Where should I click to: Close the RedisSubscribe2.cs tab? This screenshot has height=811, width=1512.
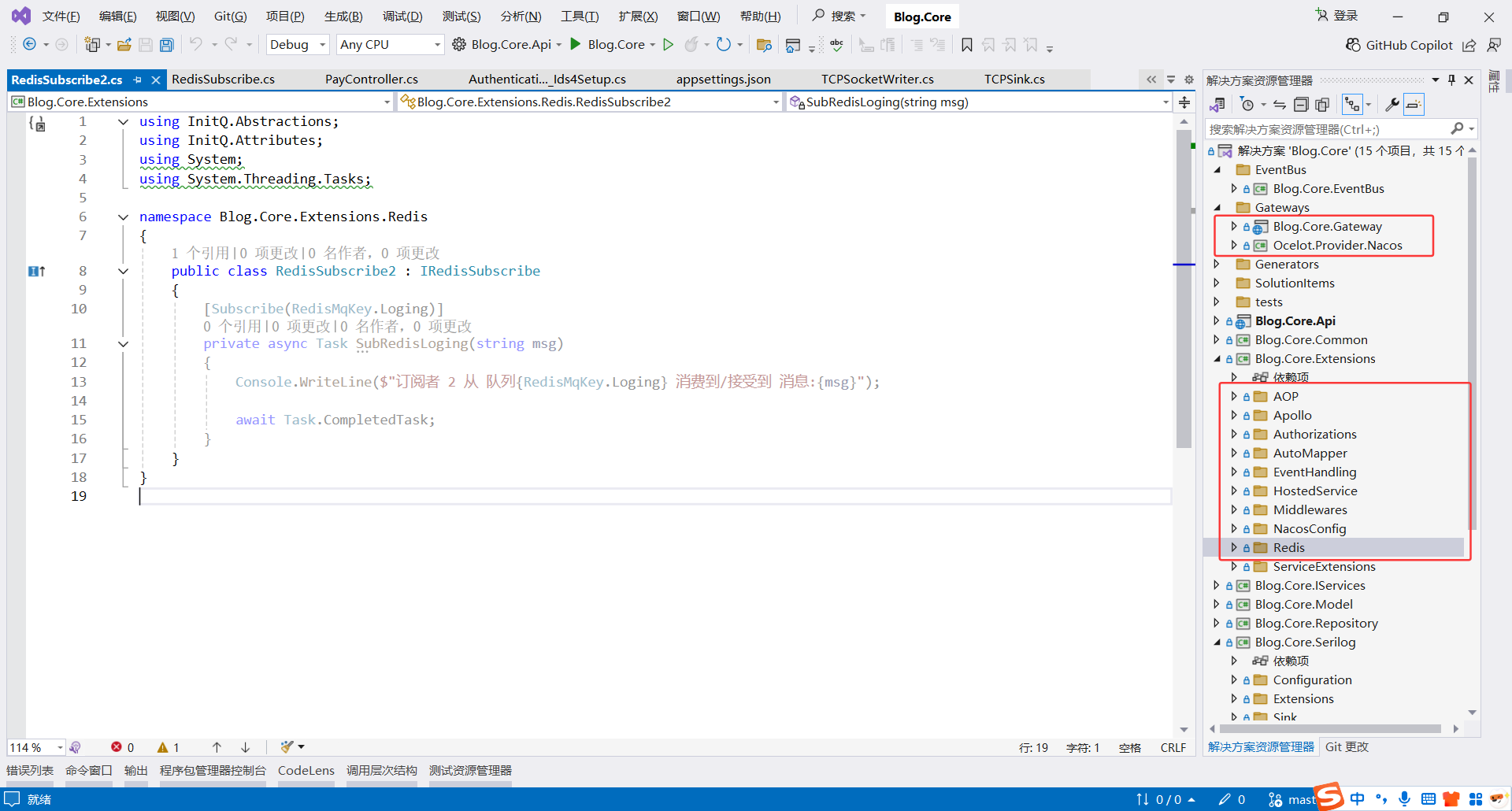coord(156,80)
